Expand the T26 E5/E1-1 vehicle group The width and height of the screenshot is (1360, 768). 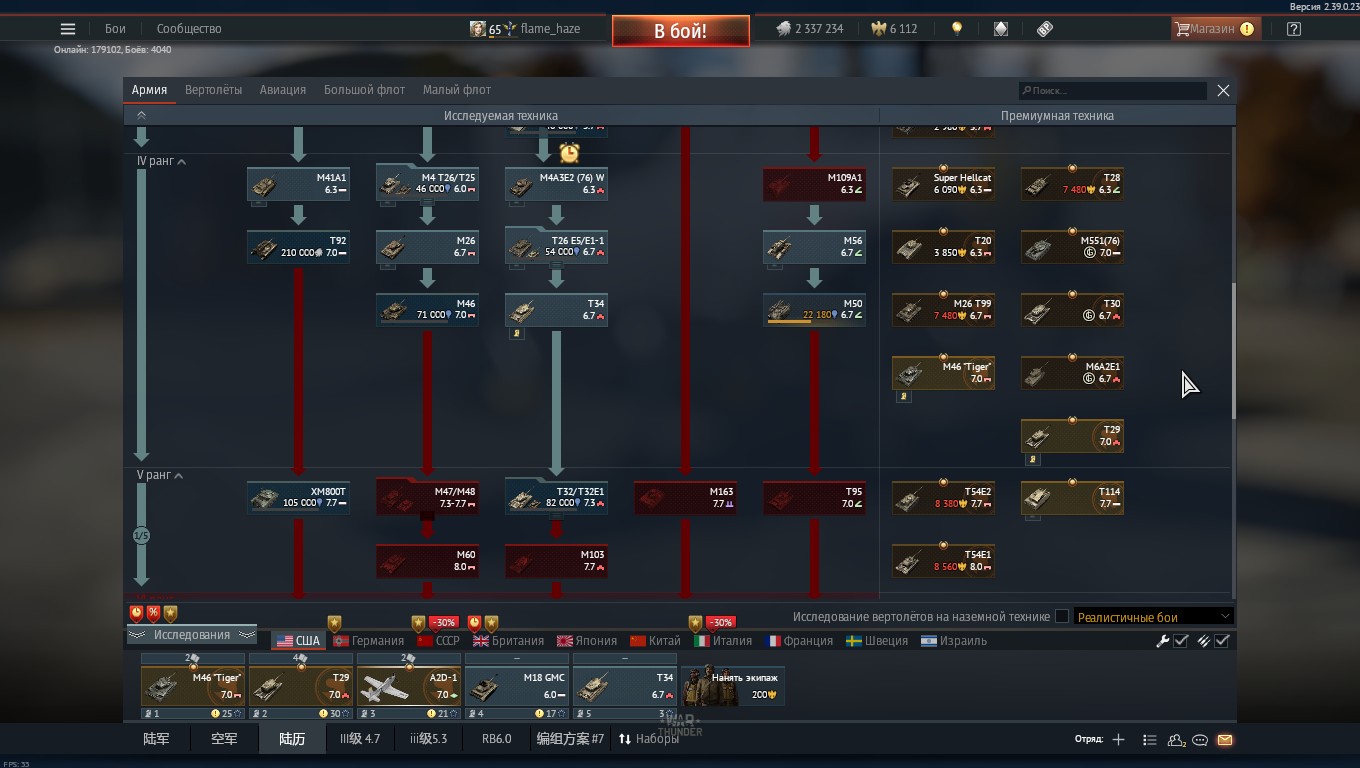[556, 247]
